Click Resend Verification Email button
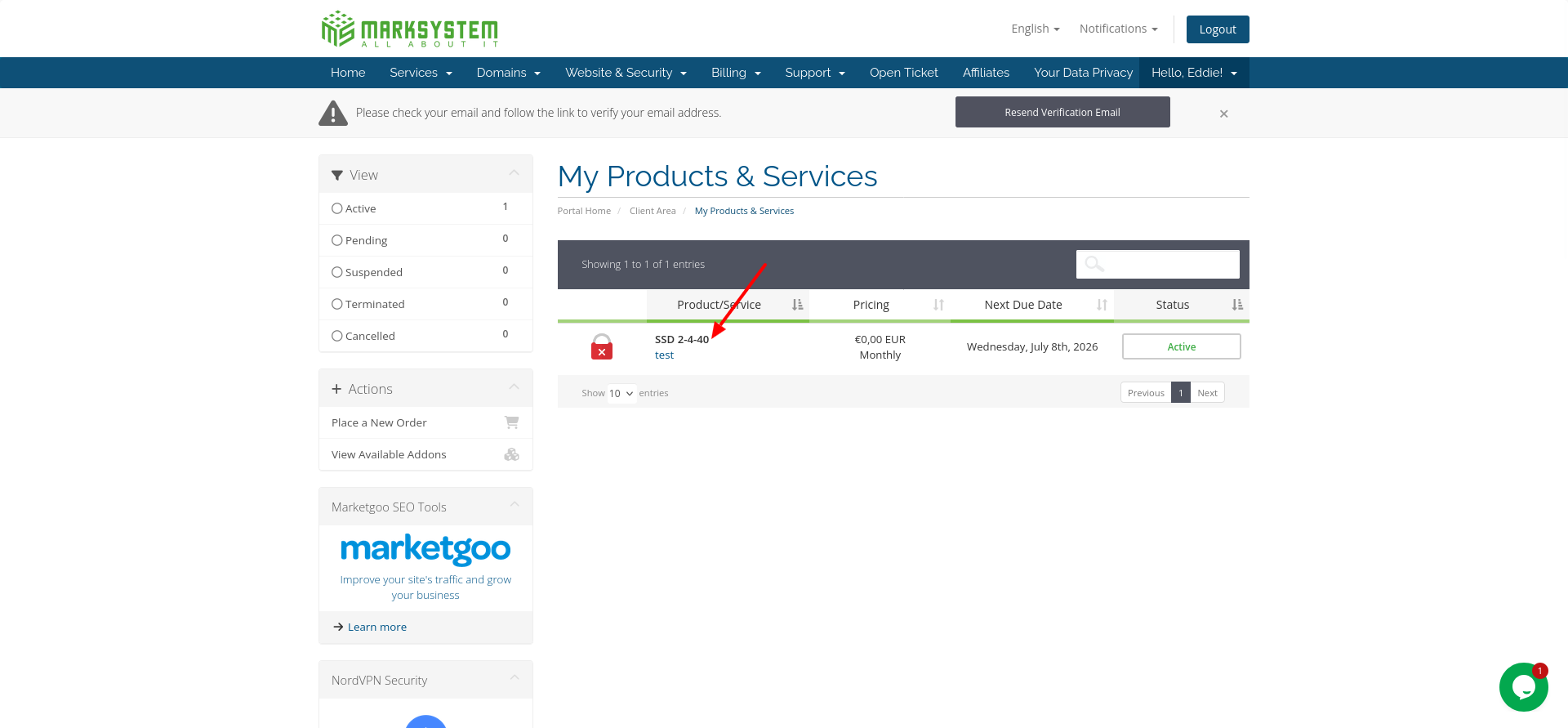 tap(1062, 112)
